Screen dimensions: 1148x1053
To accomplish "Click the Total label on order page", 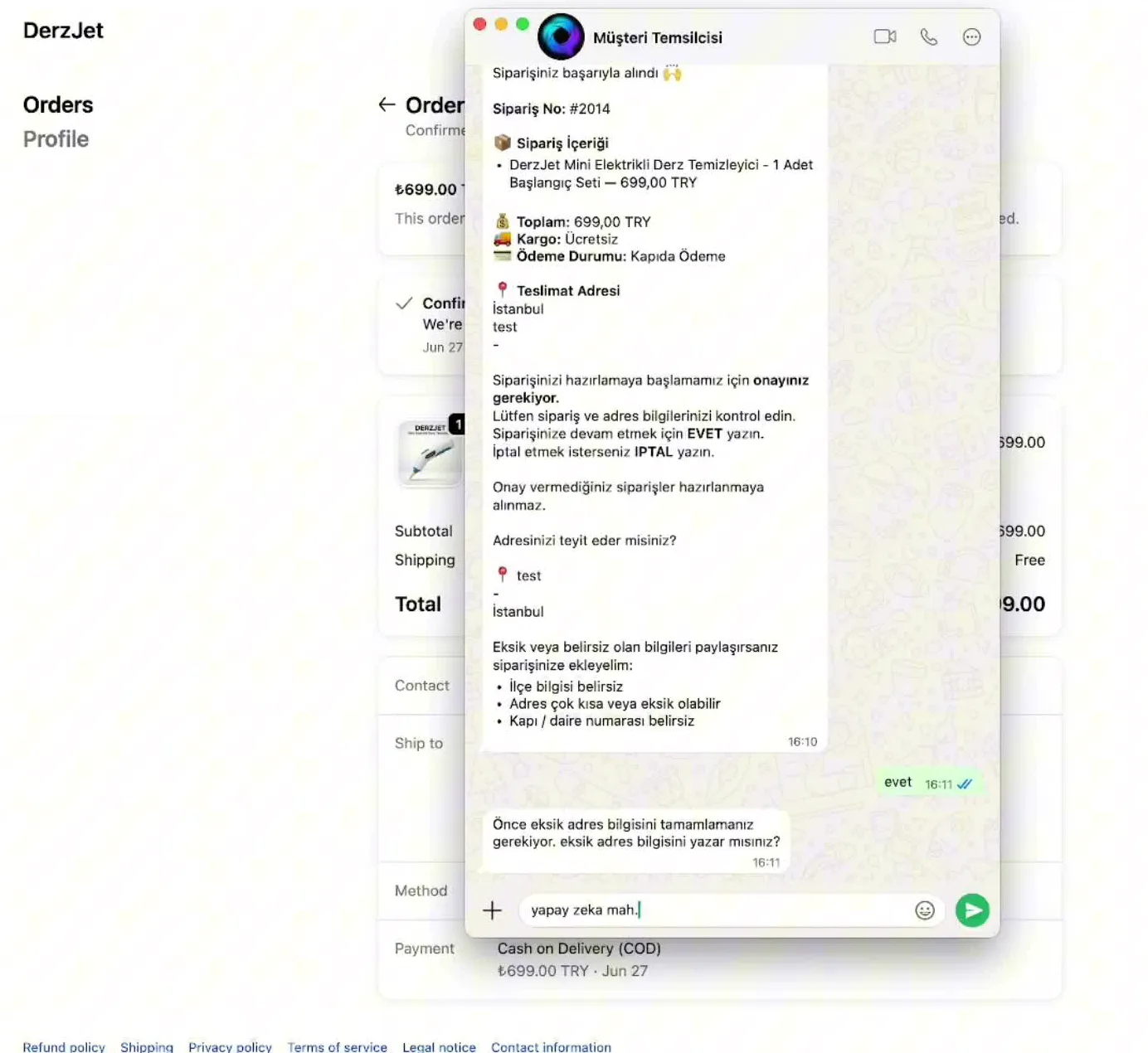I will click(x=418, y=604).
